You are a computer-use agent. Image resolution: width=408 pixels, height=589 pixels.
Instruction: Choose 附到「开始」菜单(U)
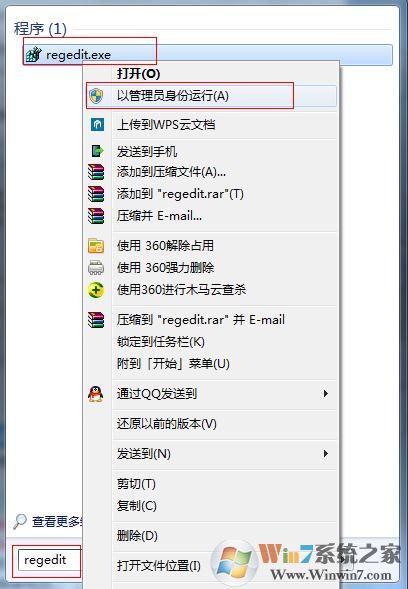[x=173, y=364]
